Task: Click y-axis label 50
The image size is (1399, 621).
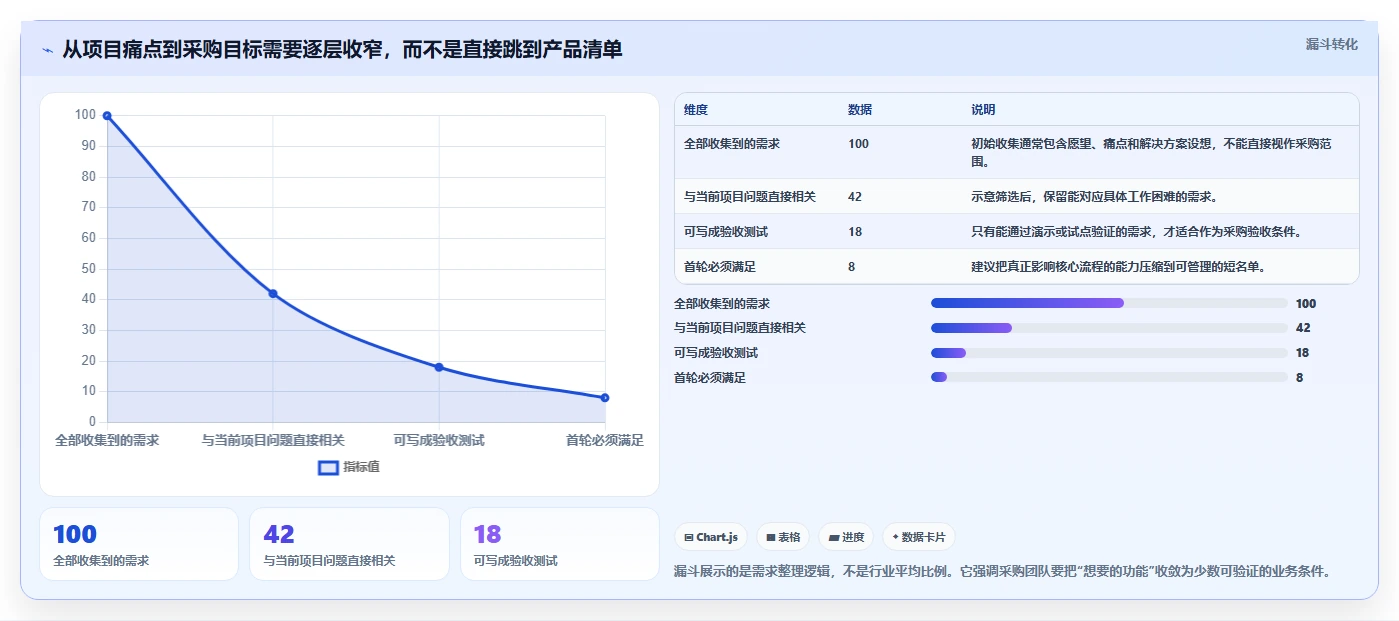Action: 88,269
